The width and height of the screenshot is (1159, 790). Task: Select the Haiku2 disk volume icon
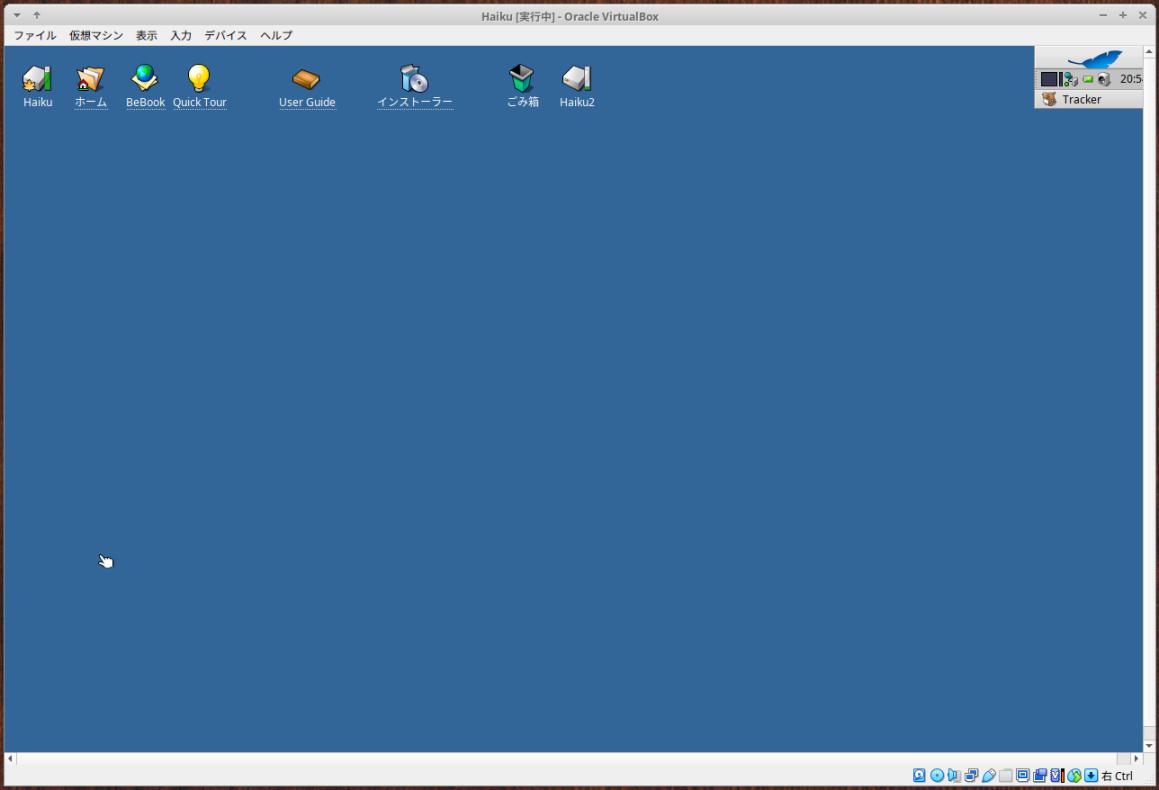577,86
